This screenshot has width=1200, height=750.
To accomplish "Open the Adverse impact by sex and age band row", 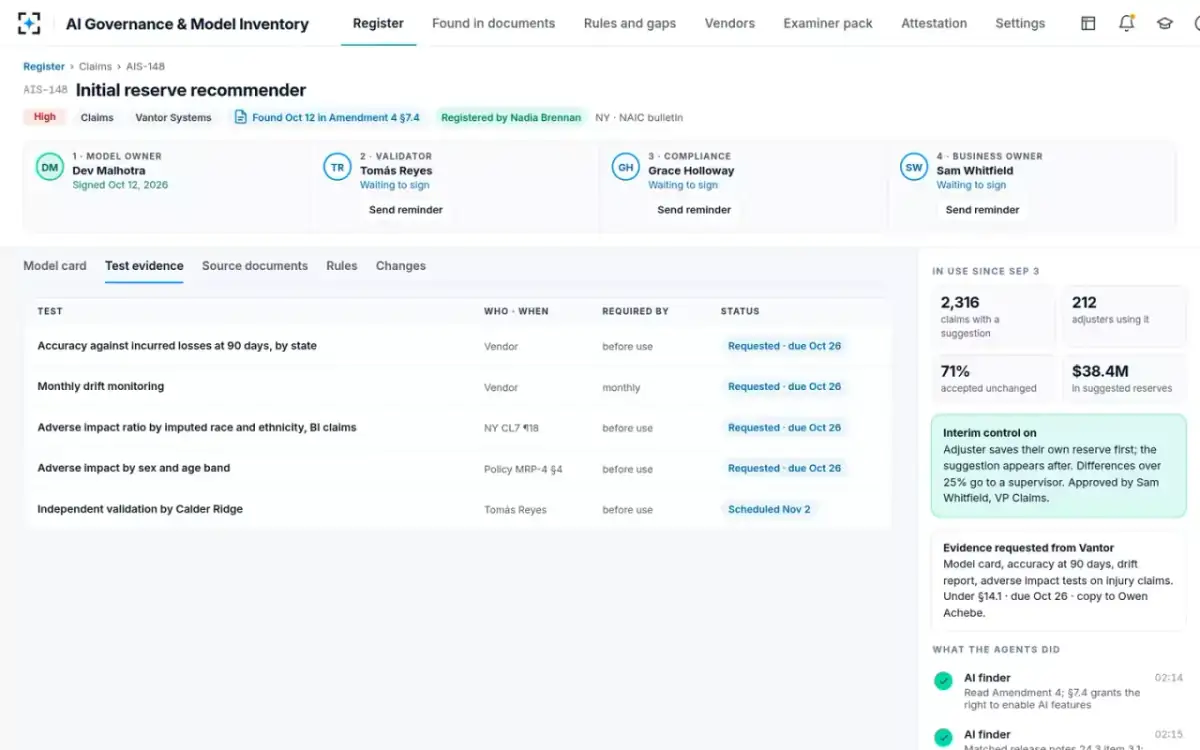I will [x=457, y=468].
